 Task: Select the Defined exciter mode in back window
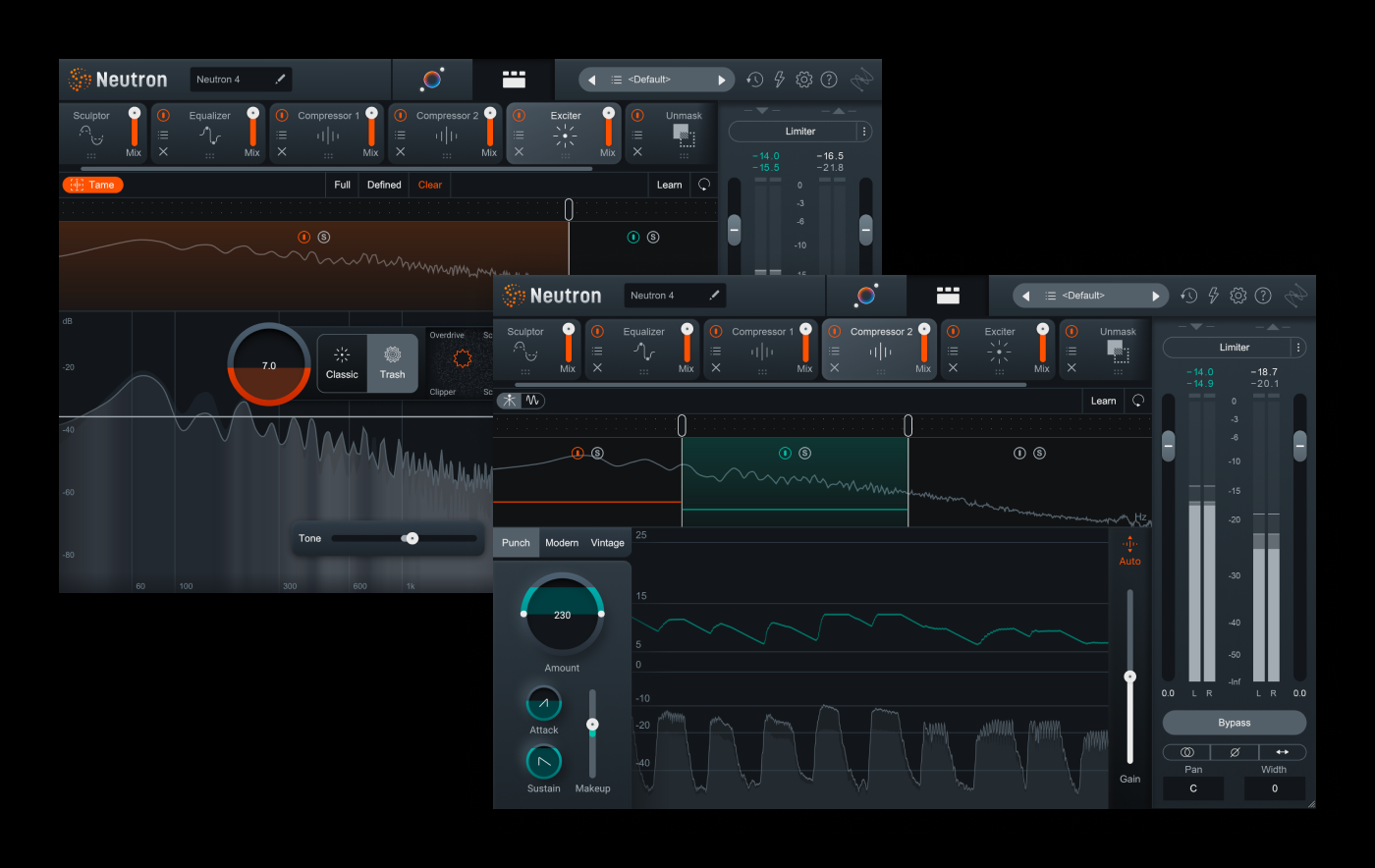384,185
